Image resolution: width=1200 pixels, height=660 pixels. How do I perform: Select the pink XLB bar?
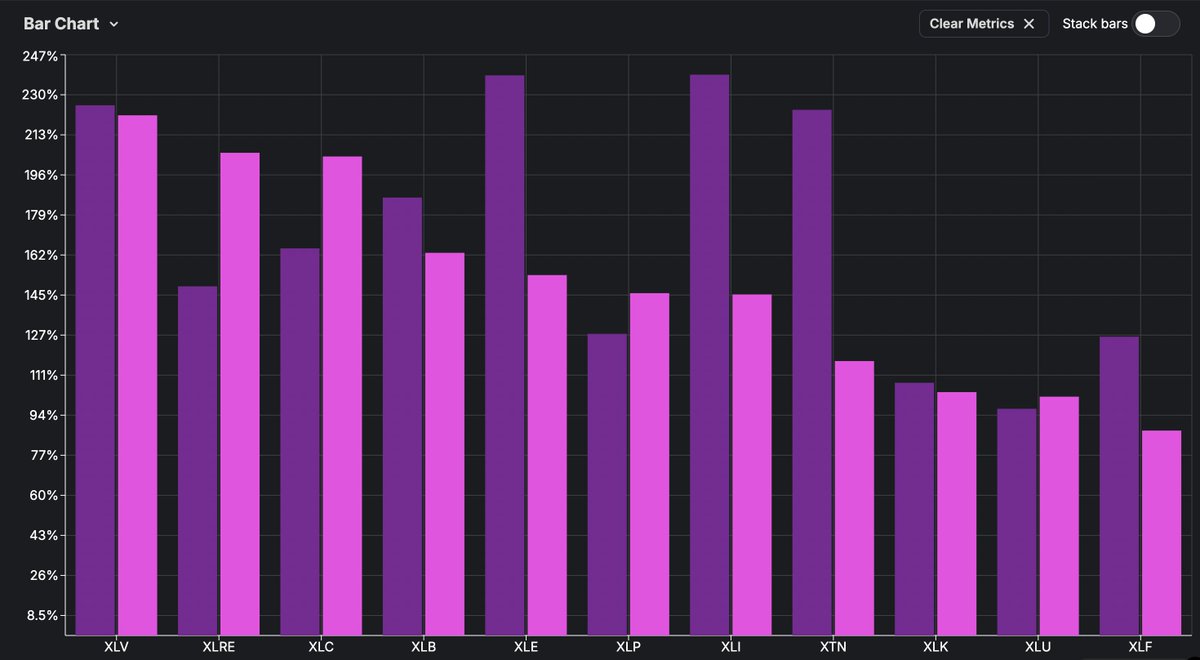click(x=444, y=444)
